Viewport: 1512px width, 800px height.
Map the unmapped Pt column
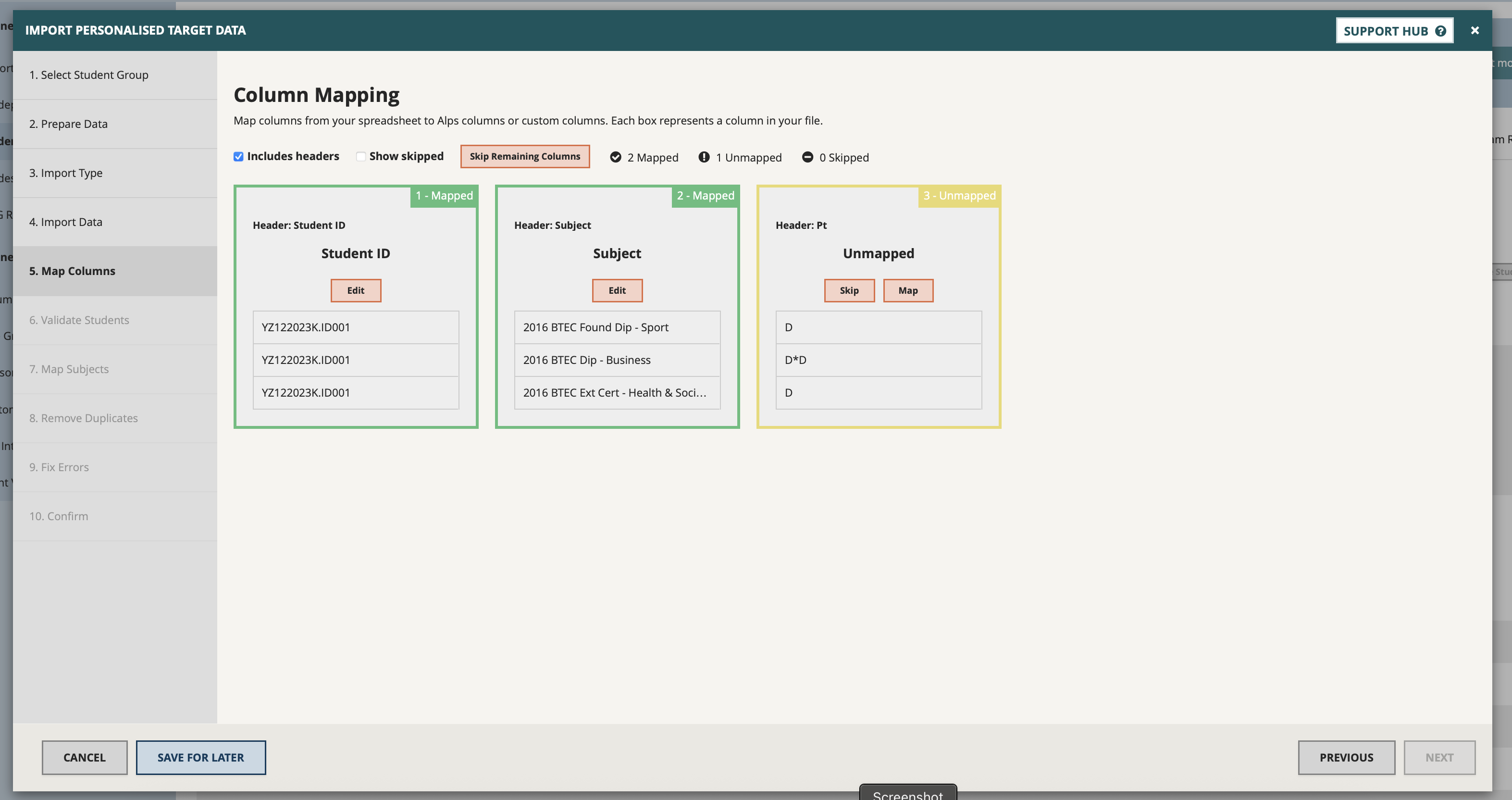pyautogui.click(x=908, y=290)
